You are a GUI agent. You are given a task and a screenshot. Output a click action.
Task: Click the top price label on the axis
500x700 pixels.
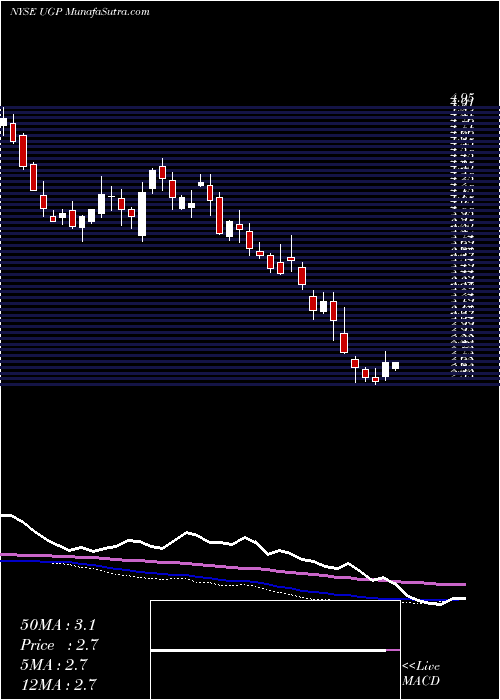tap(462, 96)
